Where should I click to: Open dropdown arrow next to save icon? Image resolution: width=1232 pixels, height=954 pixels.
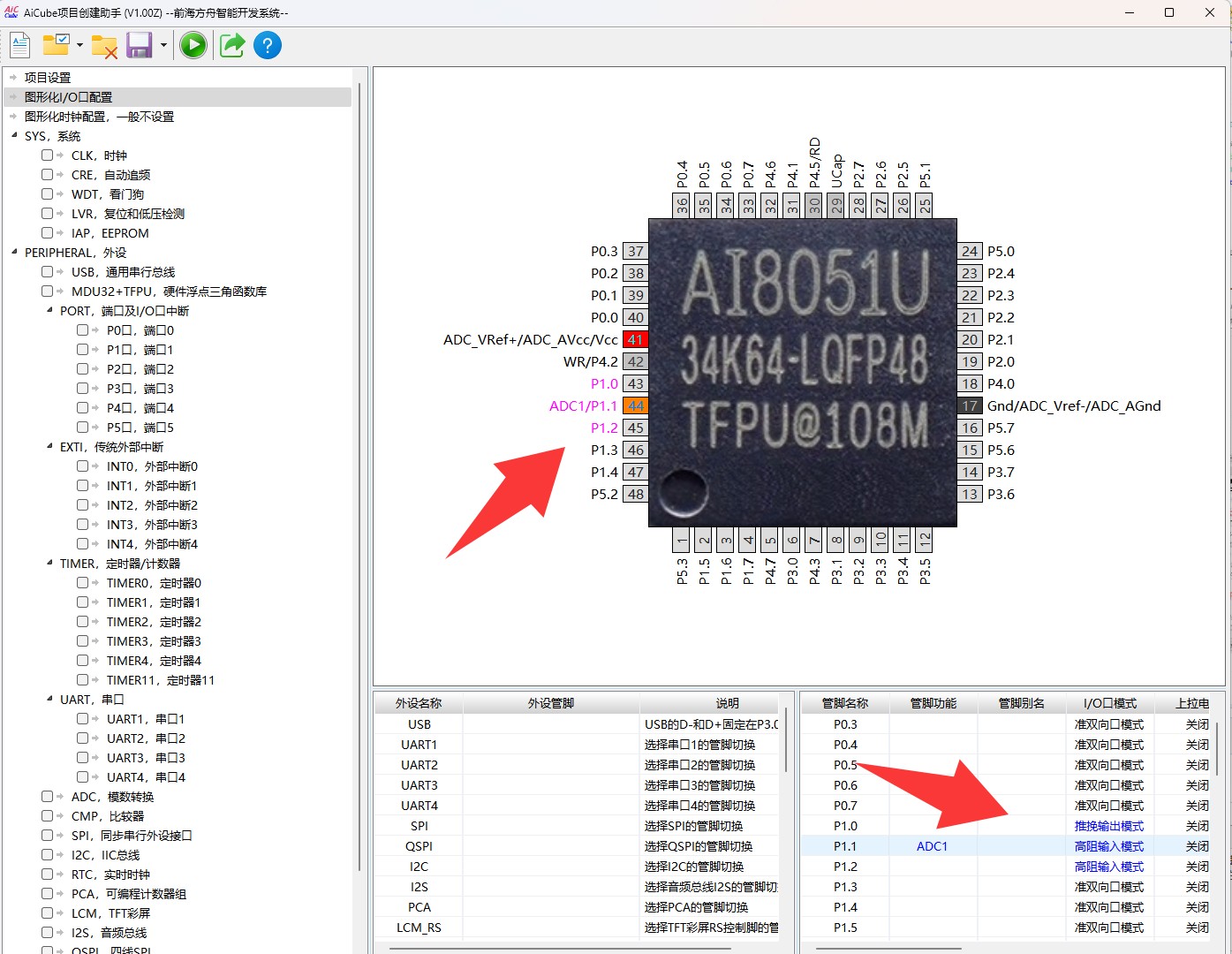pyautogui.click(x=163, y=45)
